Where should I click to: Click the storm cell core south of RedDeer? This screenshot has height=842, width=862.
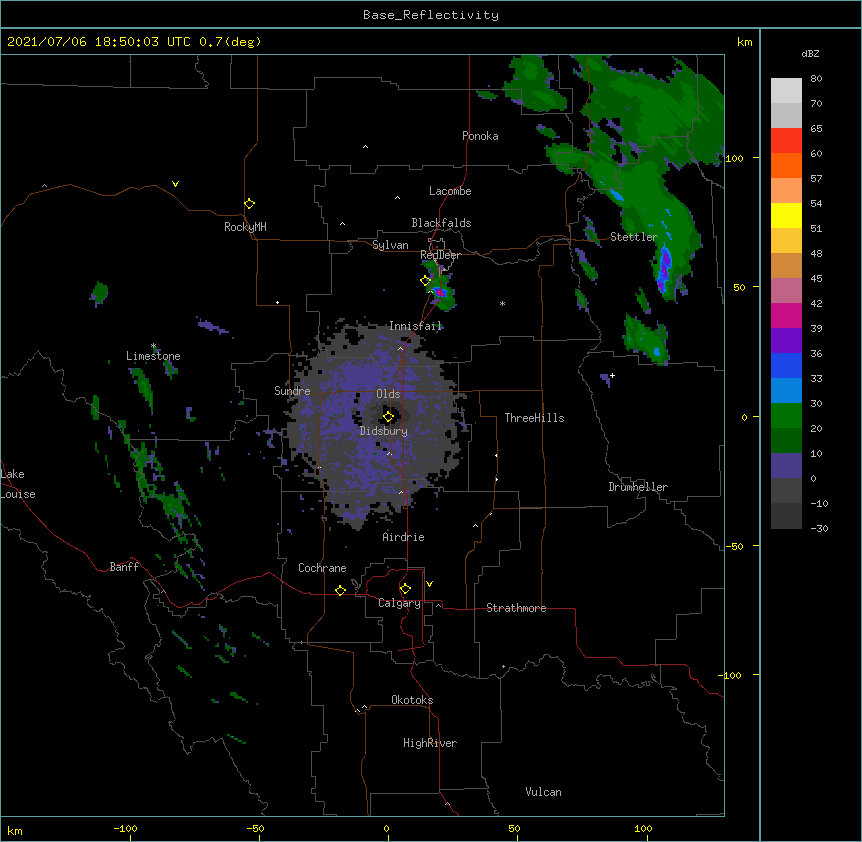[x=440, y=292]
